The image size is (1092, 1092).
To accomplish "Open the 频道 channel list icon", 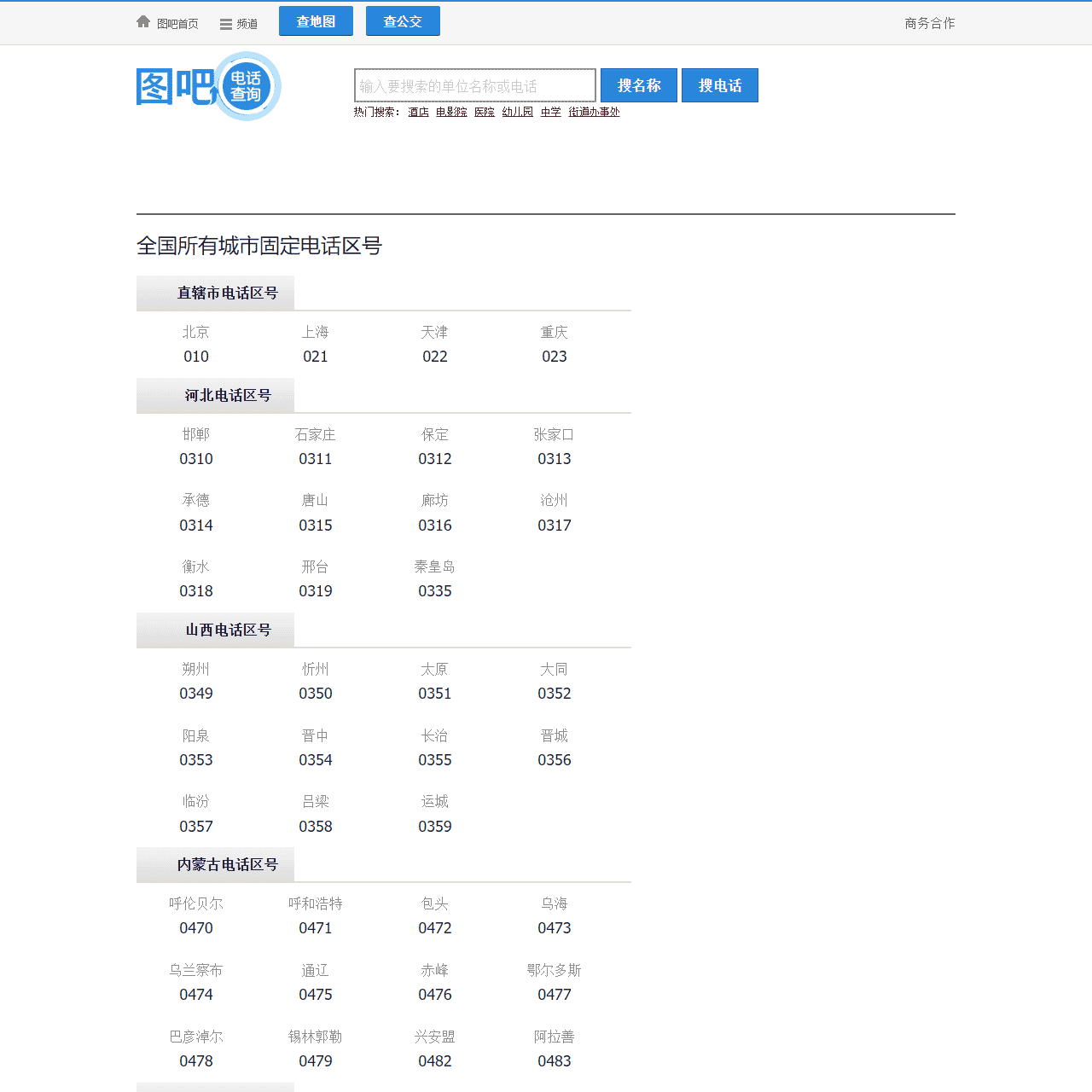I will tap(224, 23).
